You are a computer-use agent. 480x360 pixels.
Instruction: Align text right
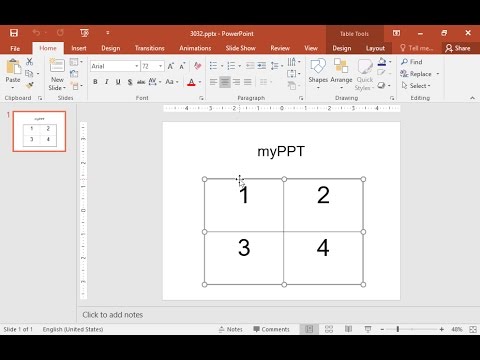coord(236,82)
